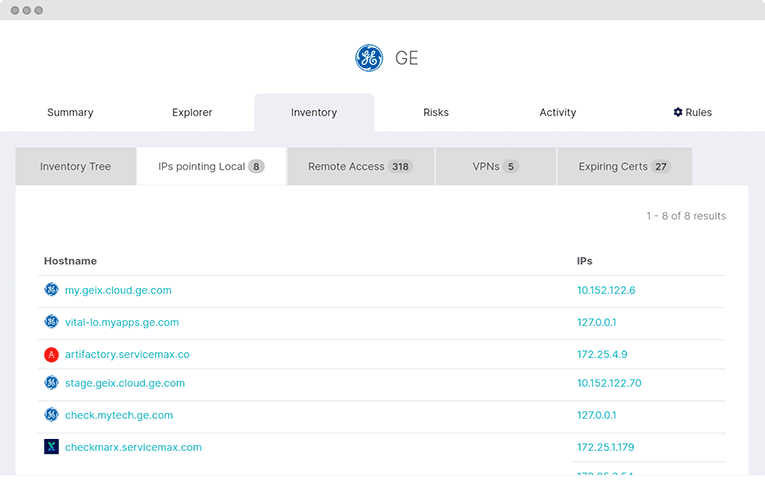The height and width of the screenshot is (484, 765).
Task: Open the Activity tab
Action: pos(558,113)
